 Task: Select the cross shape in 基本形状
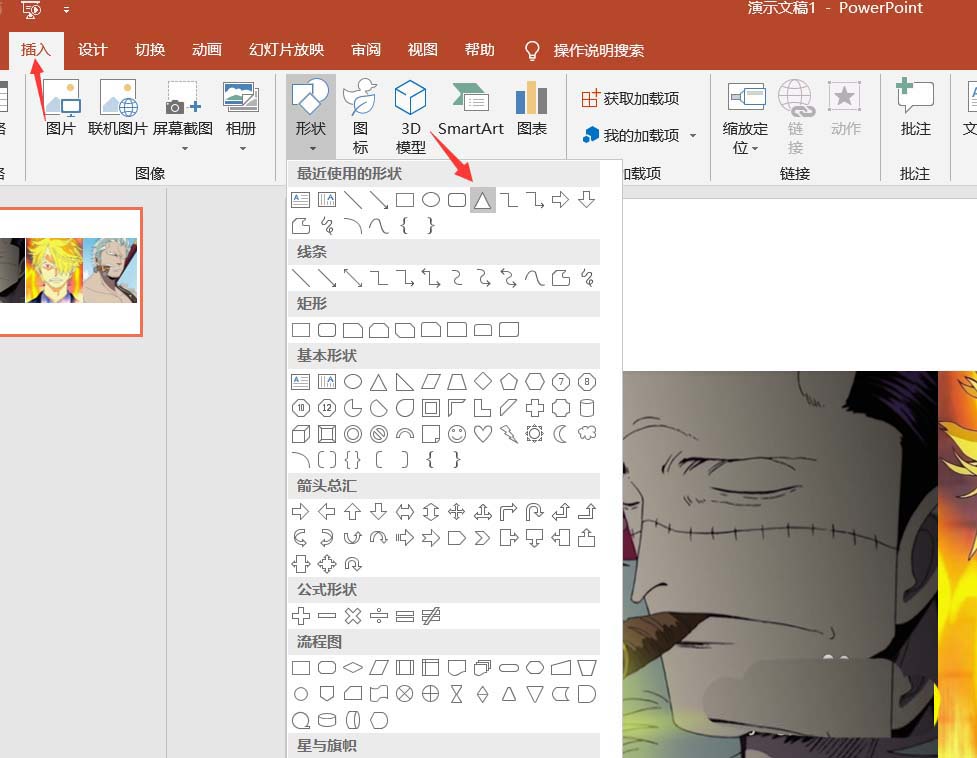[535, 408]
